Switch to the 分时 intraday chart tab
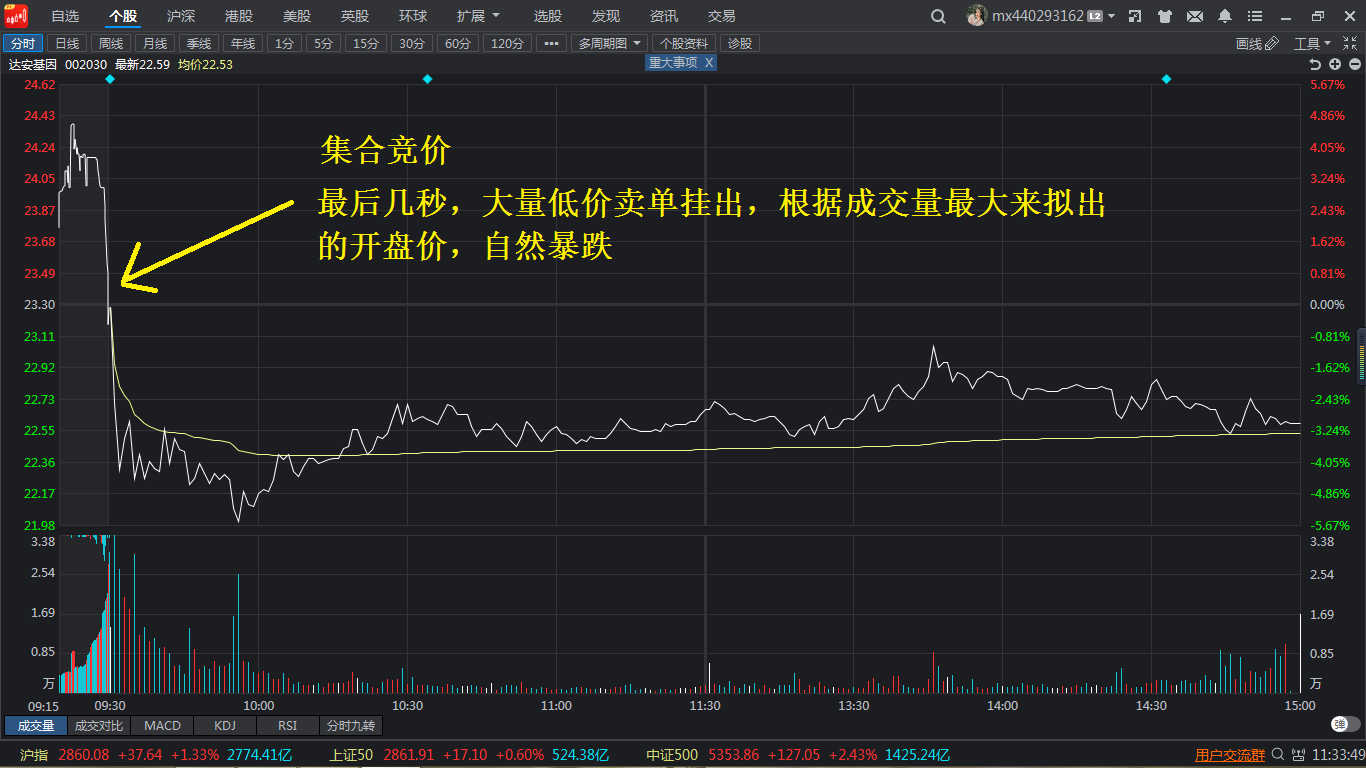The image size is (1366, 768). tap(25, 42)
